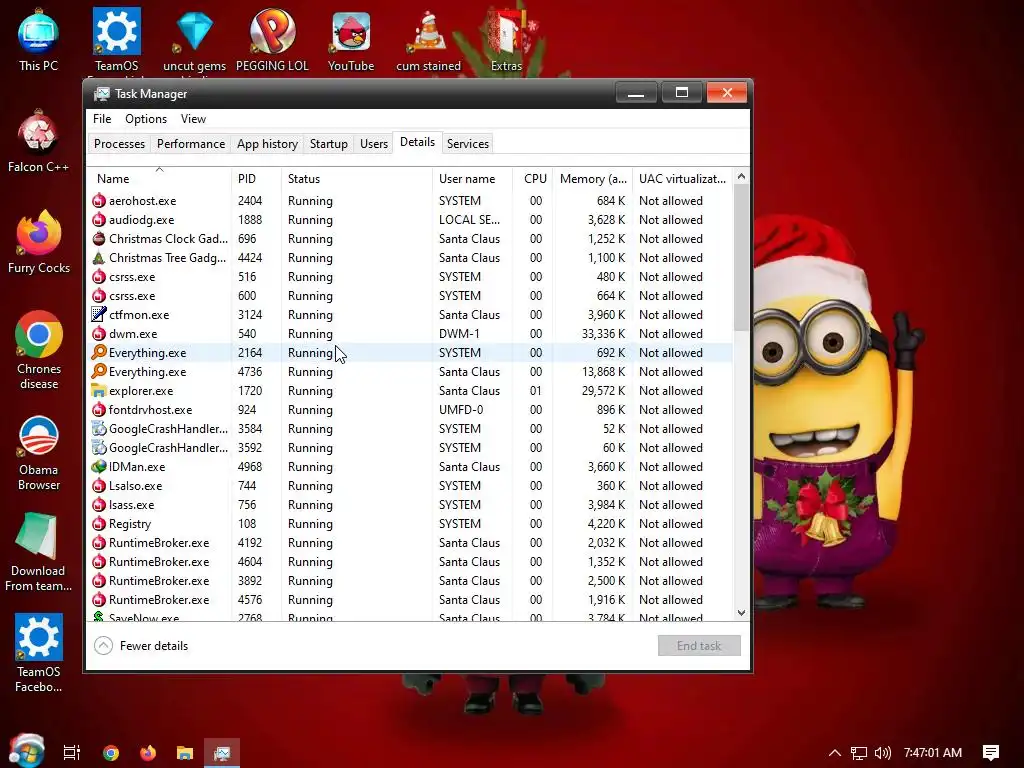Open the TeamOS gear desktop shortcut
Image resolution: width=1024 pixels, height=768 pixels.
(116, 39)
